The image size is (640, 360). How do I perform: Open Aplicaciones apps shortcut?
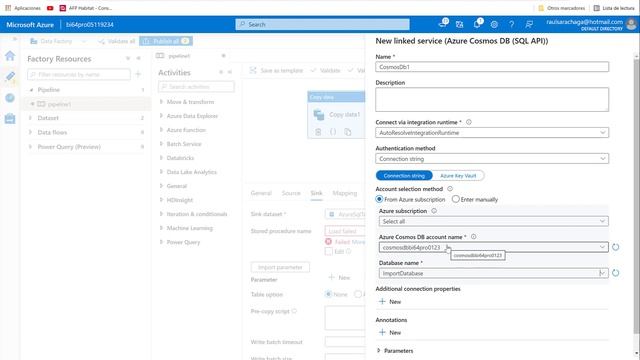point(23,8)
